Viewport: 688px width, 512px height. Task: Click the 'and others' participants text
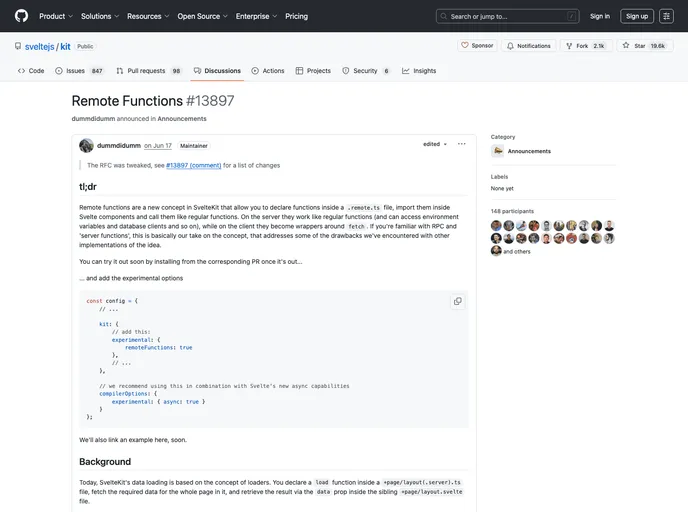517,251
